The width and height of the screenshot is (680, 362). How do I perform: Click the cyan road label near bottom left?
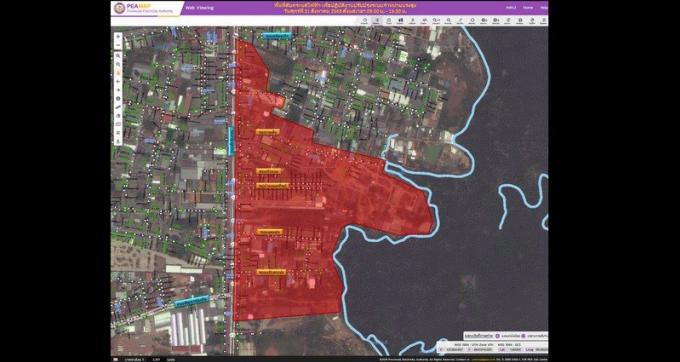click(191, 300)
